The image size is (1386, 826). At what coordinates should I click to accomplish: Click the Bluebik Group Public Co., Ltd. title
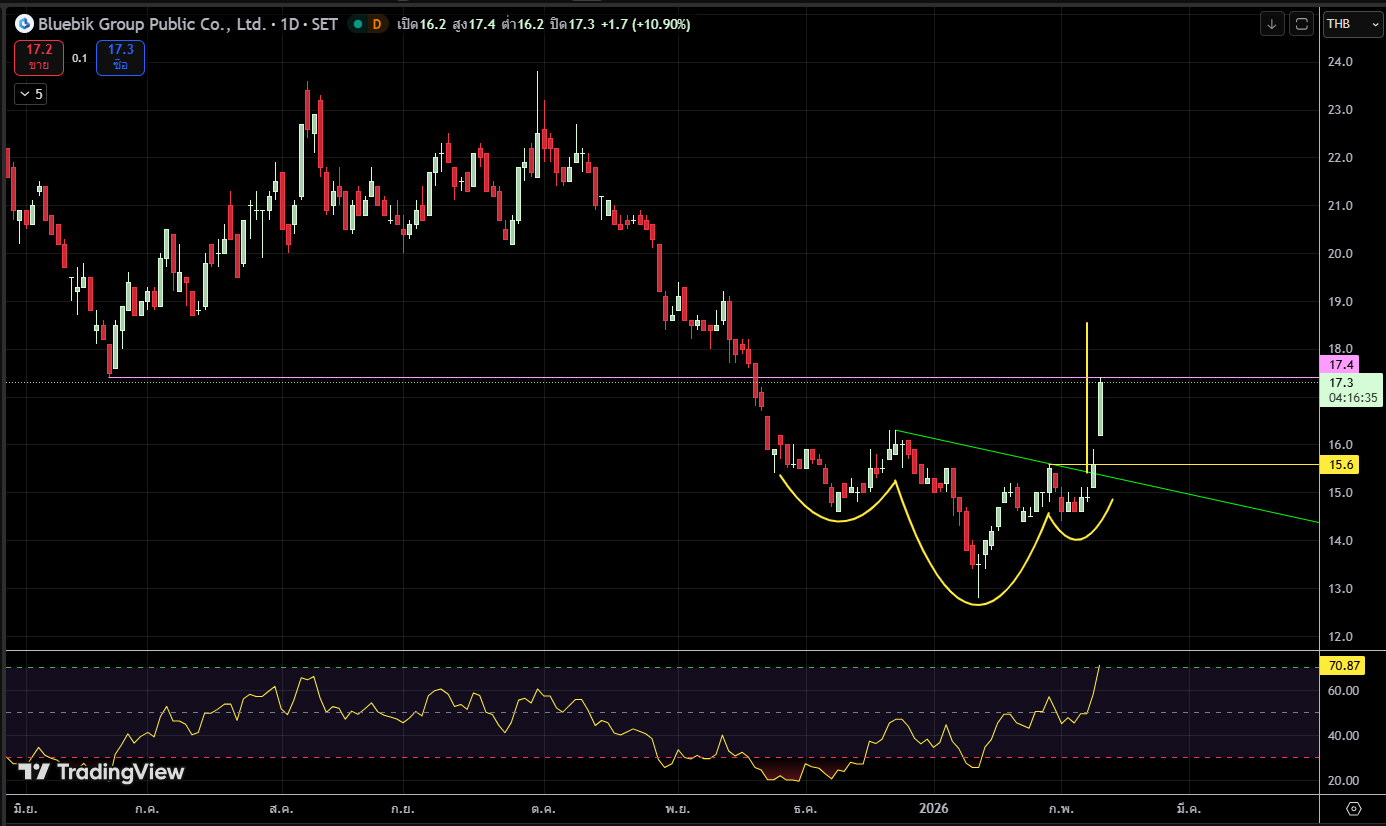(x=152, y=24)
